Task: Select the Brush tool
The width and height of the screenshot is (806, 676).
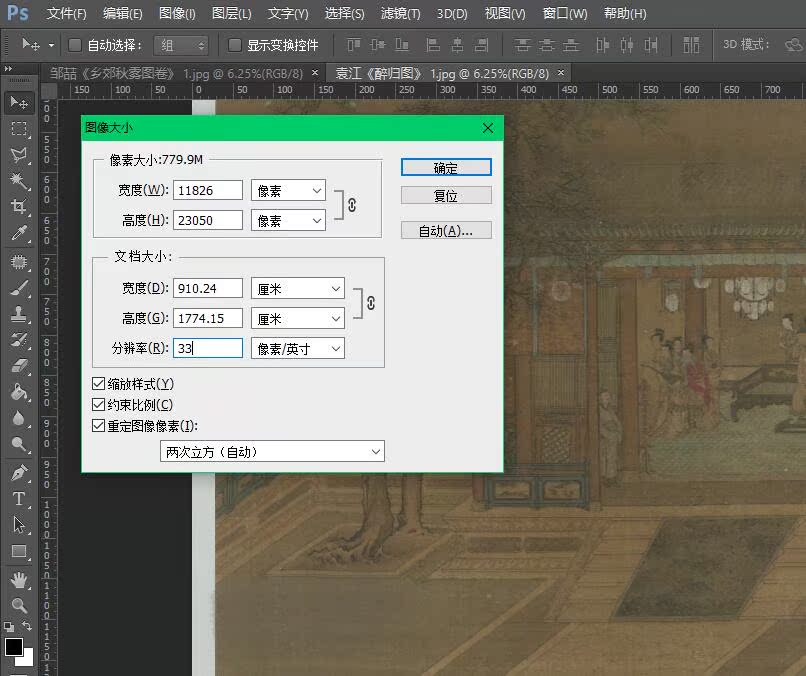Action: pos(19,288)
